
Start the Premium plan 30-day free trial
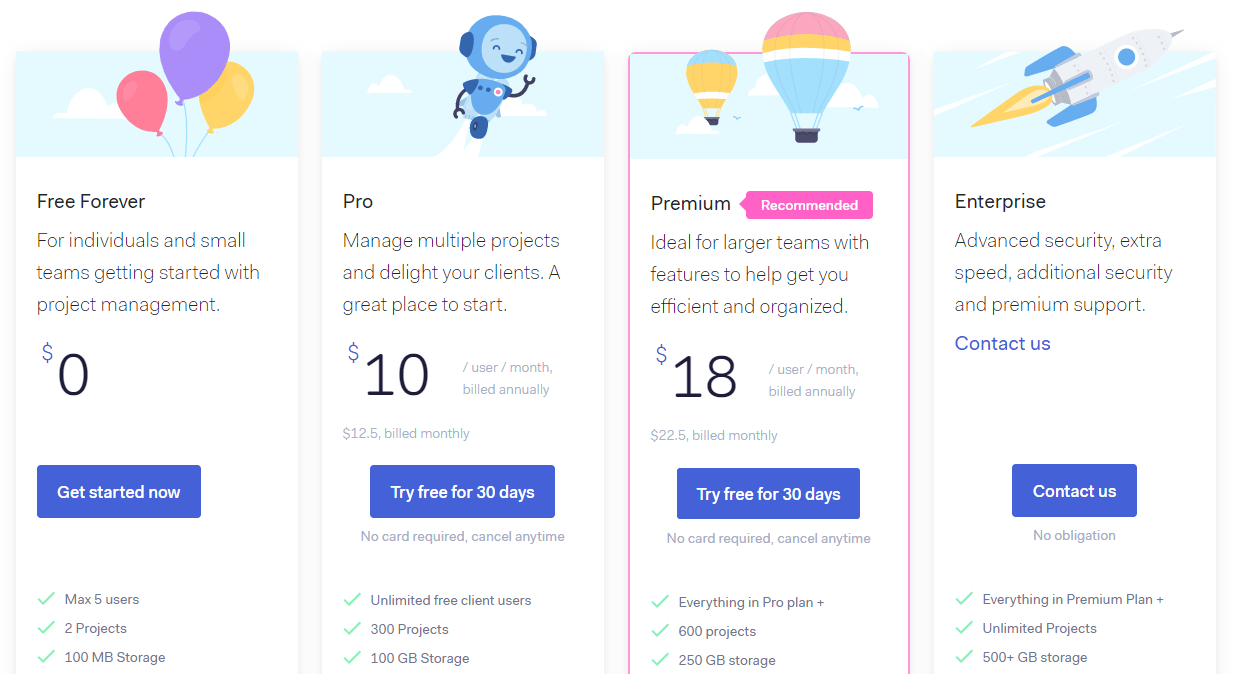click(768, 494)
